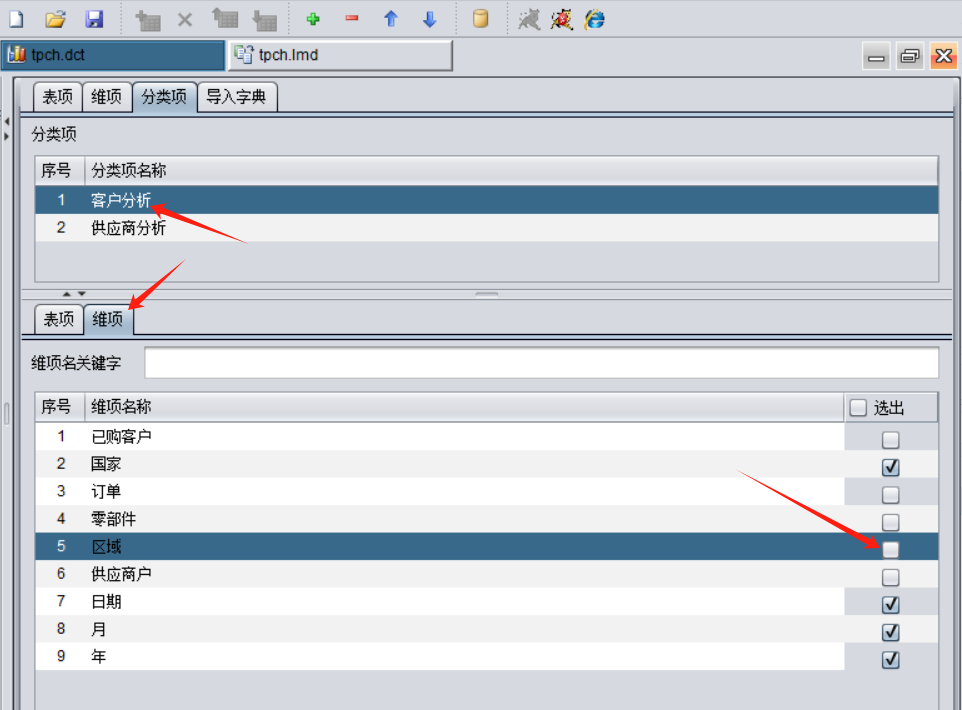The width and height of the screenshot is (962, 710).
Task: Open file with the folder icon
Action: (x=55, y=19)
